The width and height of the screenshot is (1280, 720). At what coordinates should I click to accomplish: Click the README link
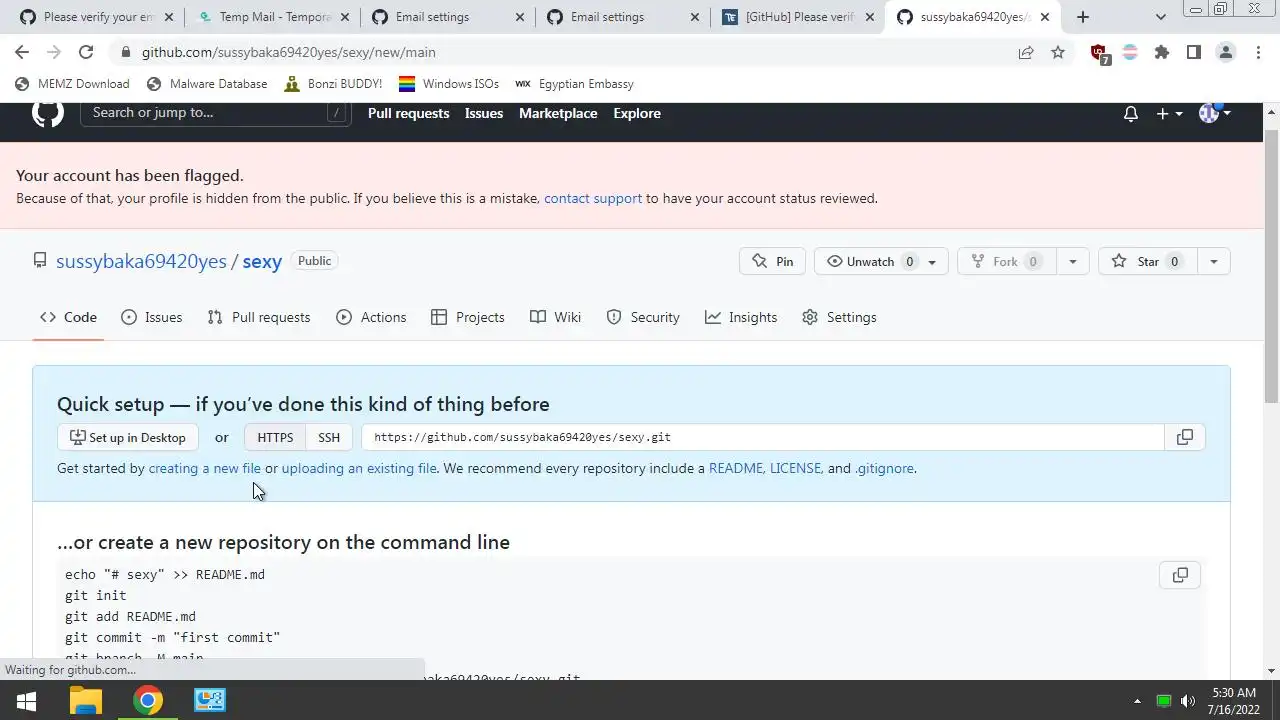tap(736, 468)
